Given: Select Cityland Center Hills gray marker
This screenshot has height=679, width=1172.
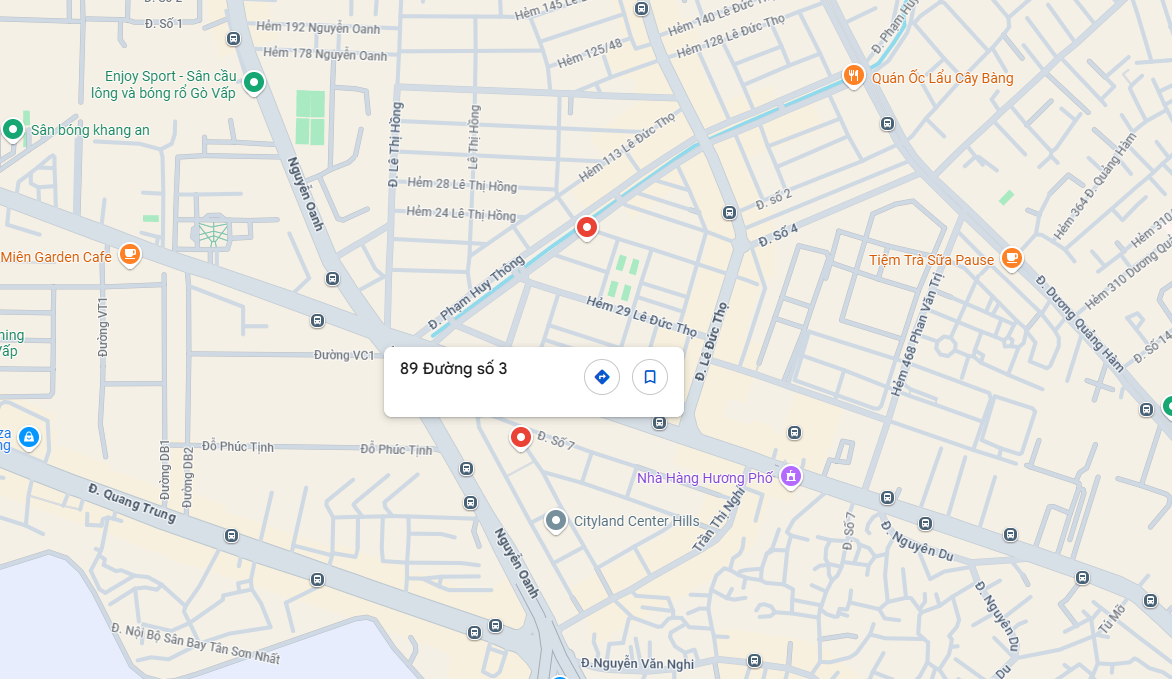Looking at the screenshot, I should click(555, 520).
